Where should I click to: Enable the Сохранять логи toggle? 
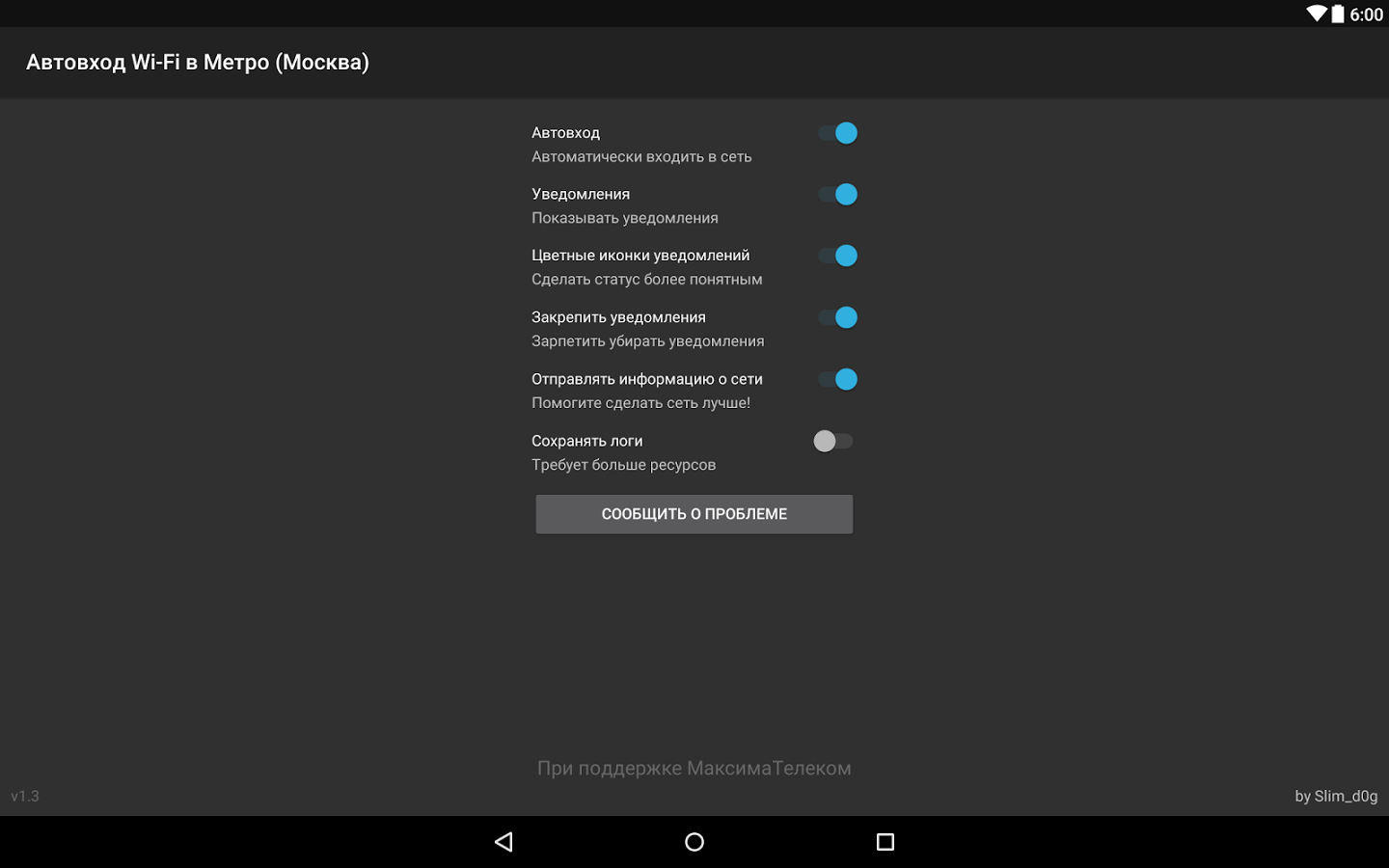click(x=833, y=441)
